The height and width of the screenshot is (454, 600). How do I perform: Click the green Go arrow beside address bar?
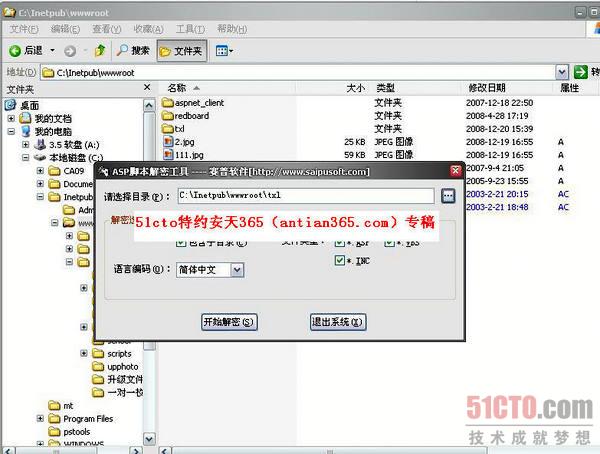[580, 72]
